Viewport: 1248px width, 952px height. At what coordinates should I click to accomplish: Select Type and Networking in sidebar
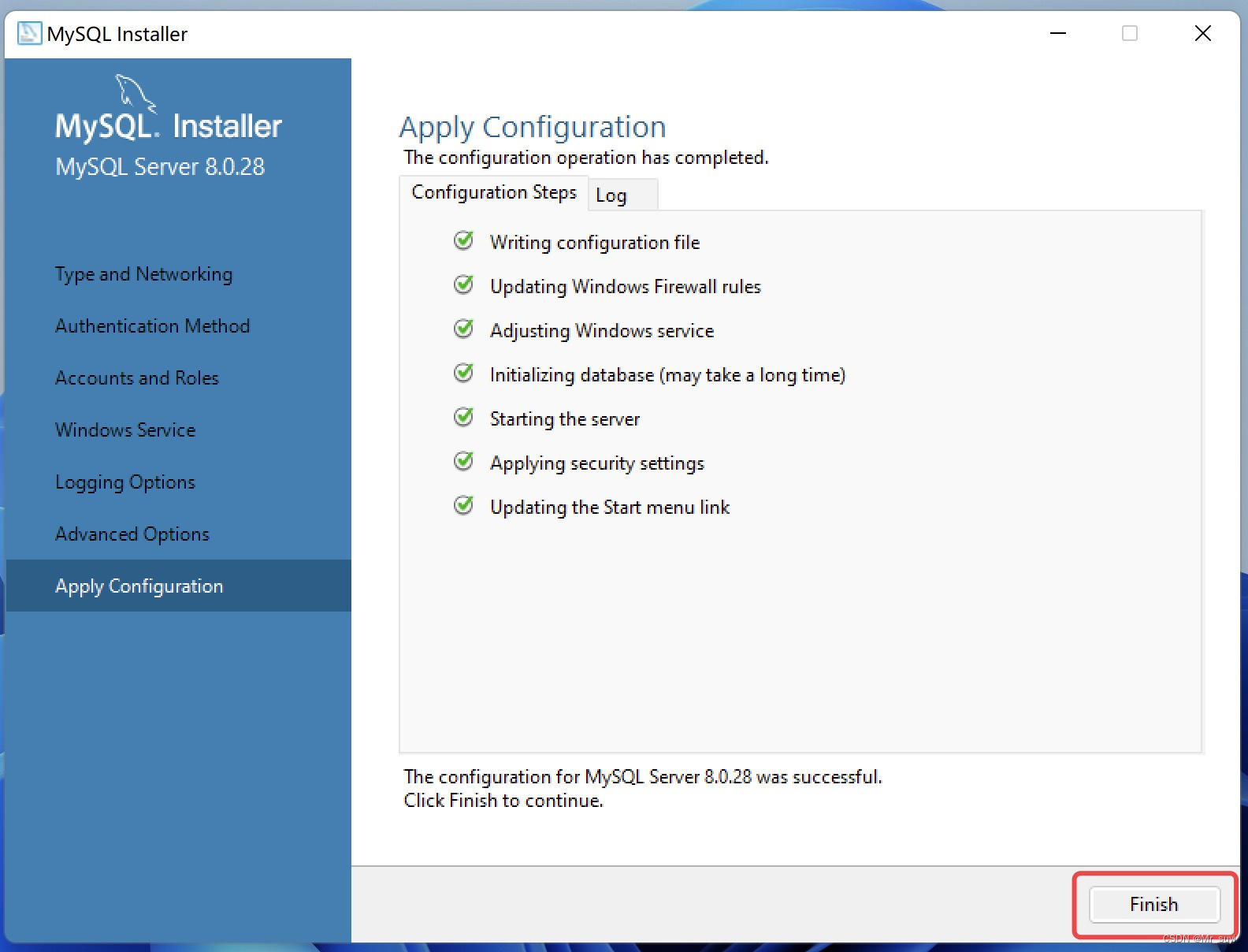pyautogui.click(x=178, y=273)
